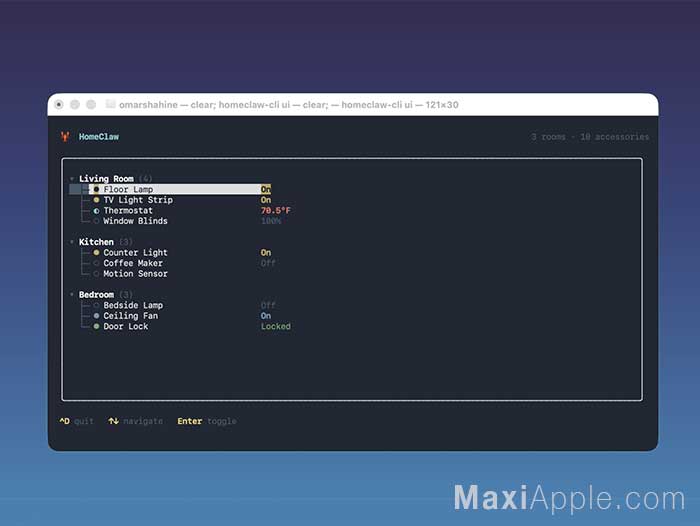This screenshot has height=526, width=700.
Task: Click the terminal window title text
Action: pos(289,105)
